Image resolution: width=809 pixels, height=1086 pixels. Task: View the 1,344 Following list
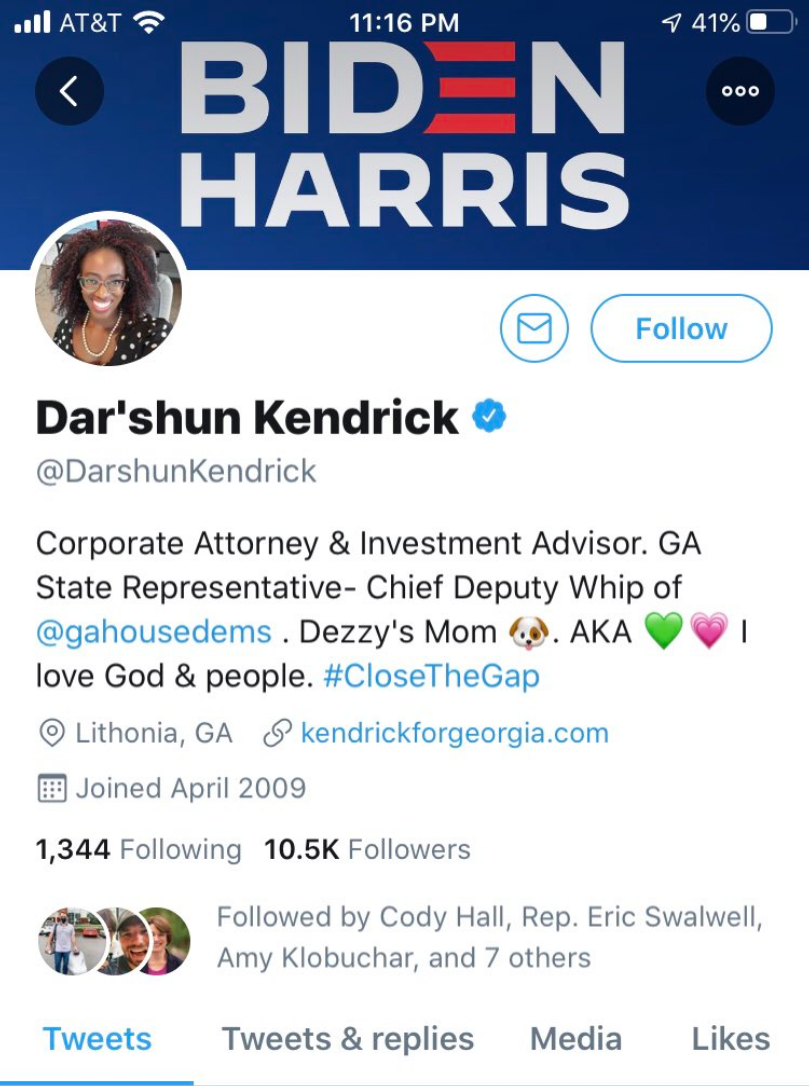point(139,849)
